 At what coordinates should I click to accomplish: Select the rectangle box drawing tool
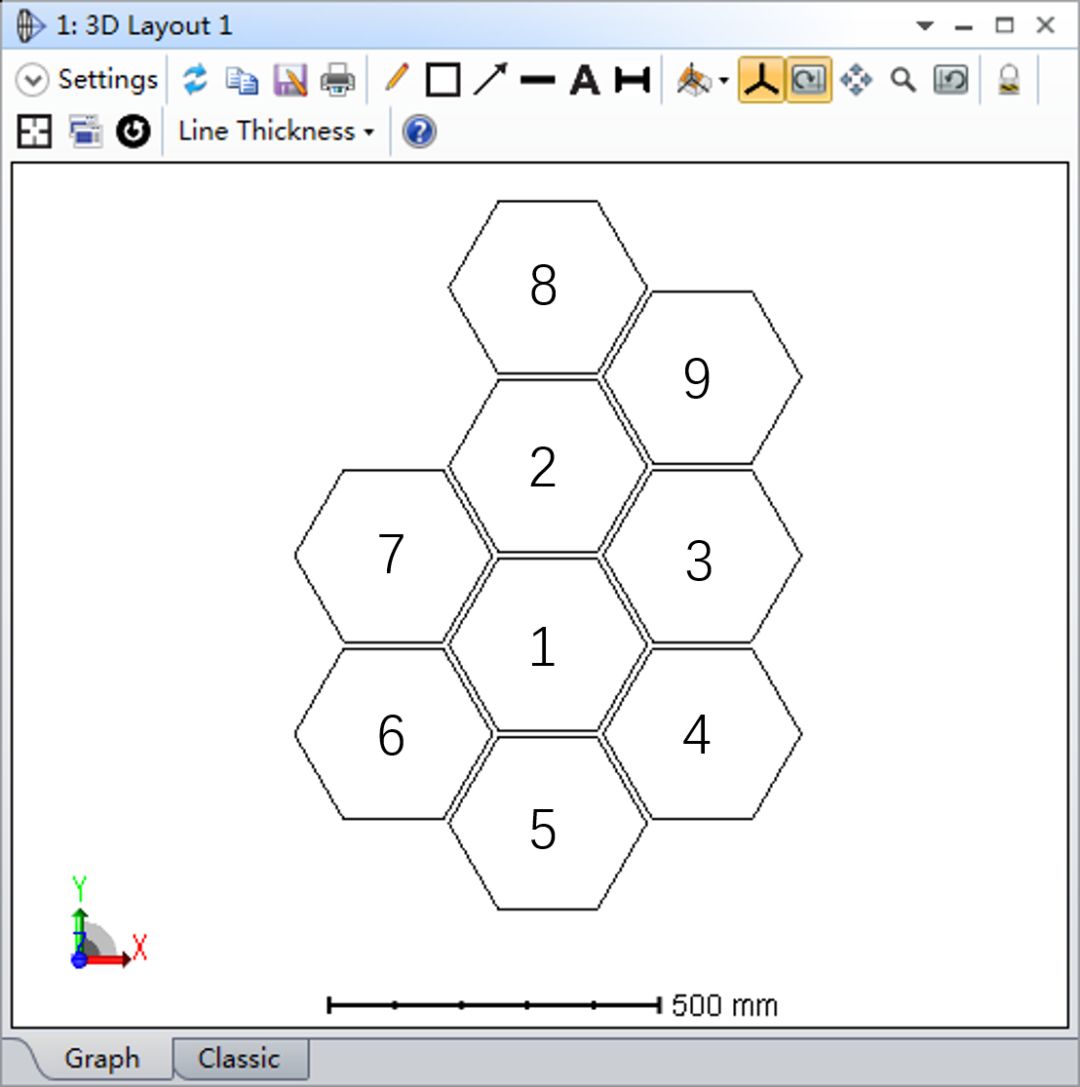(443, 80)
